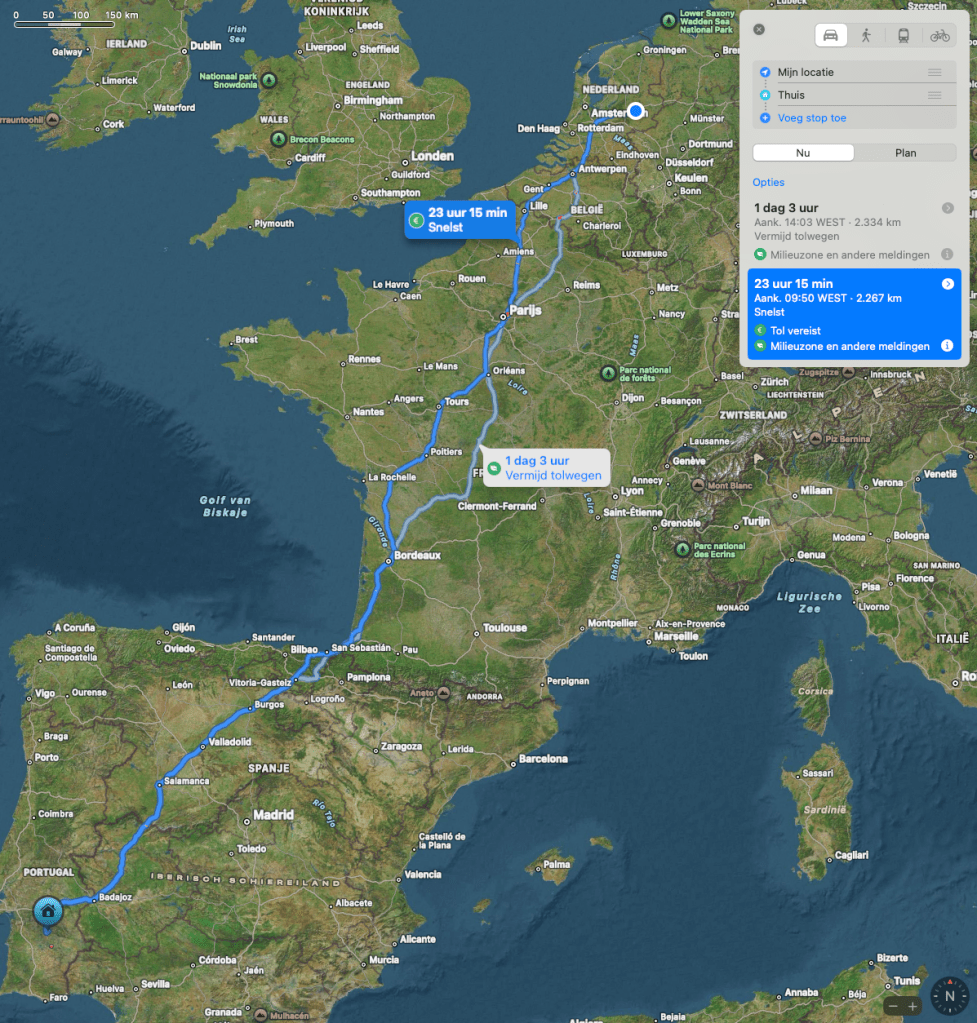
Task: Open the Opties route options
Action: (x=769, y=182)
